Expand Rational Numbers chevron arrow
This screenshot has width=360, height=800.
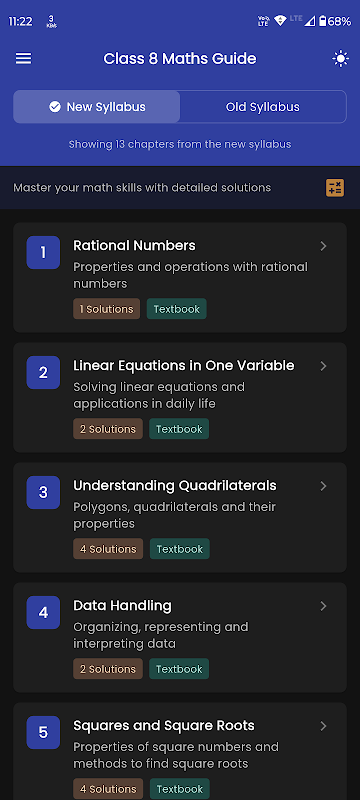pyautogui.click(x=323, y=246)
